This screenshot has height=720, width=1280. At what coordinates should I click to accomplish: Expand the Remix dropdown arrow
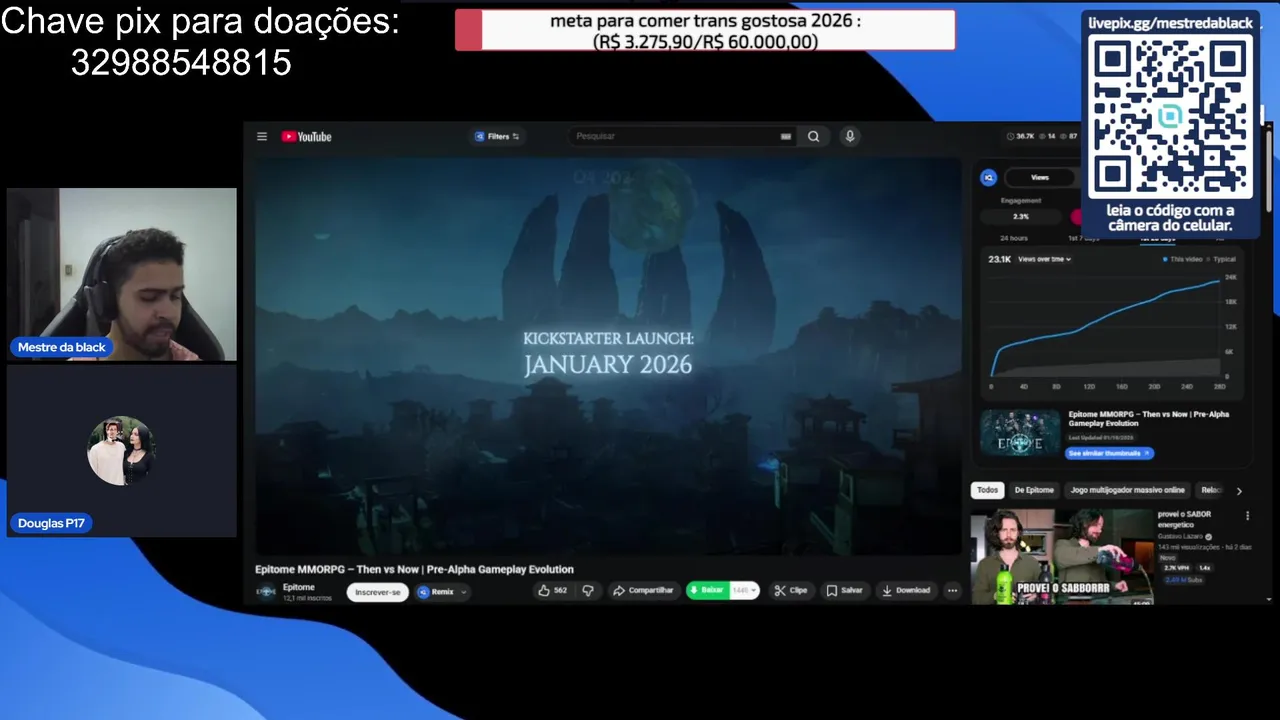(464, 592)
